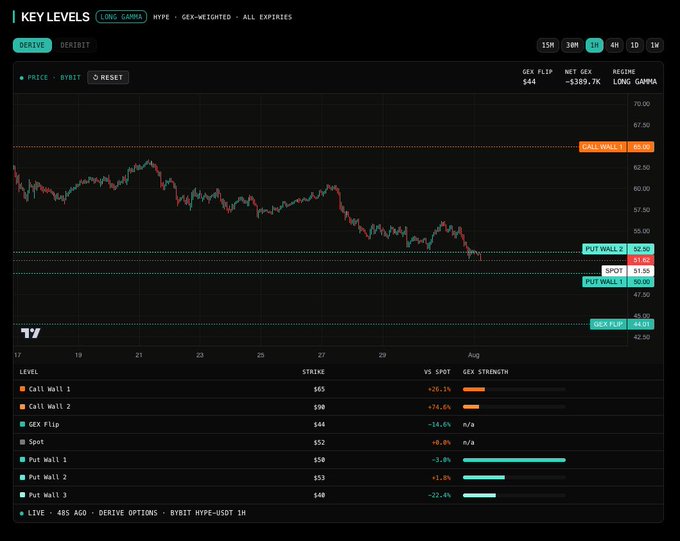Viewport: 680px width, 541px height.
Task: Click the CALL WALL 1 chart label
Action: click(x=602, y=147)
